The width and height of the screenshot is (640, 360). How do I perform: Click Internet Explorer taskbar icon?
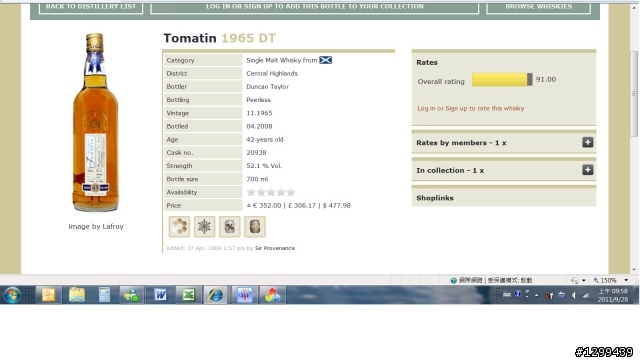tap(216, 295)
